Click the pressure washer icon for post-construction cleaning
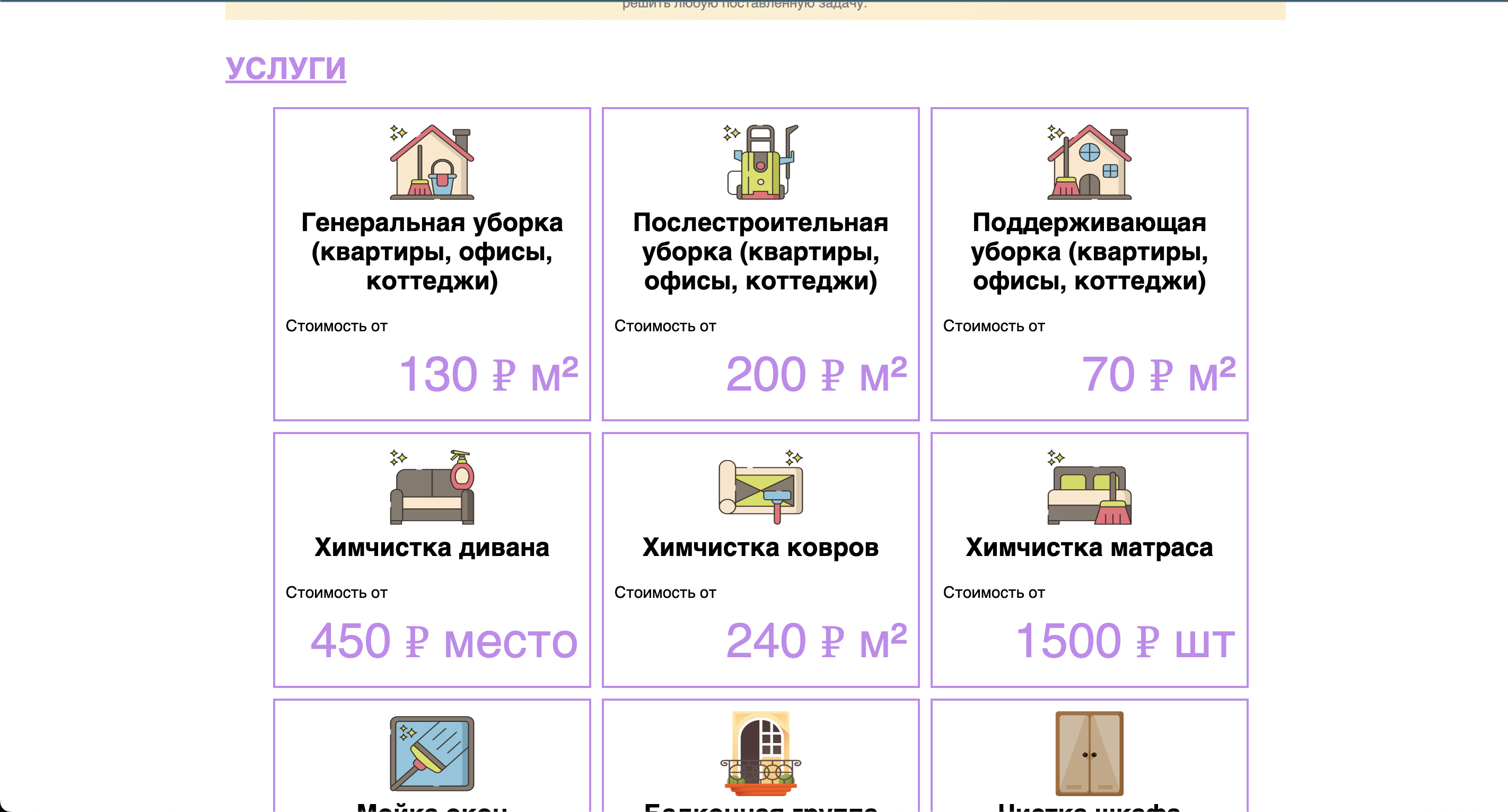 click(x=760, y=162)
